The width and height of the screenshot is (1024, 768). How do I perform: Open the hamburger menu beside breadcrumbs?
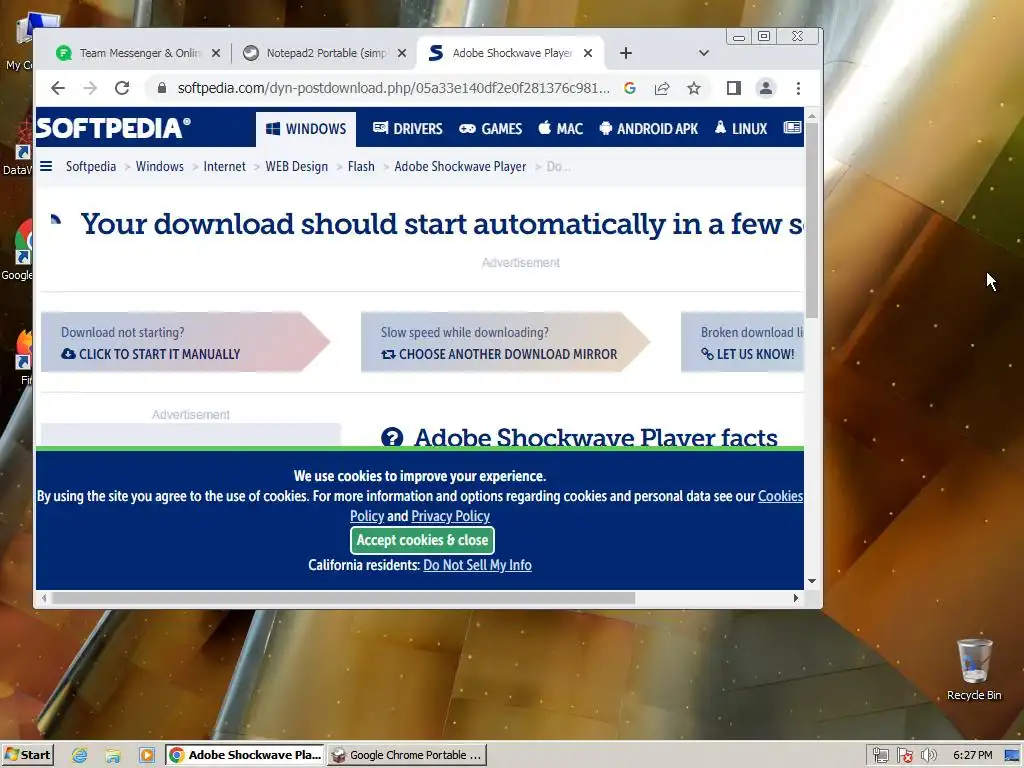click(46, 167)
